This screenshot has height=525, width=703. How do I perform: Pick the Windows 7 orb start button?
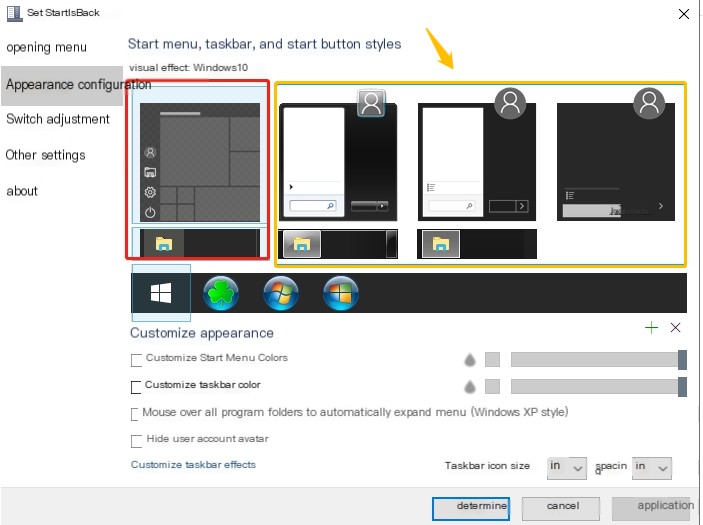pyautogui.click(x=281, y=293)
